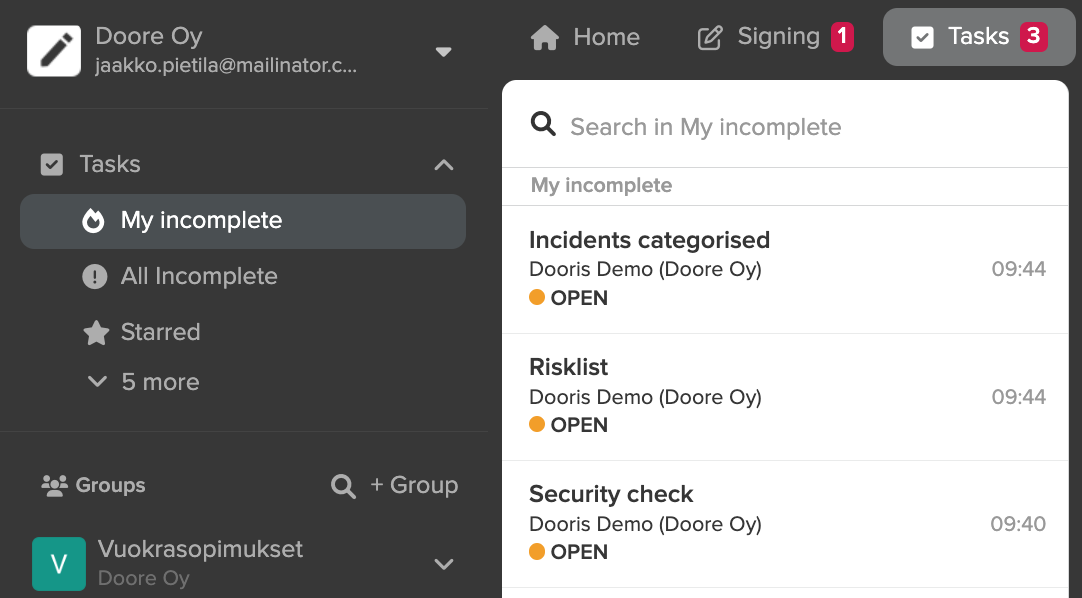The image size is (1082, 598).
Task: Click OPEN status under Security check
Action: pos(579,552)
